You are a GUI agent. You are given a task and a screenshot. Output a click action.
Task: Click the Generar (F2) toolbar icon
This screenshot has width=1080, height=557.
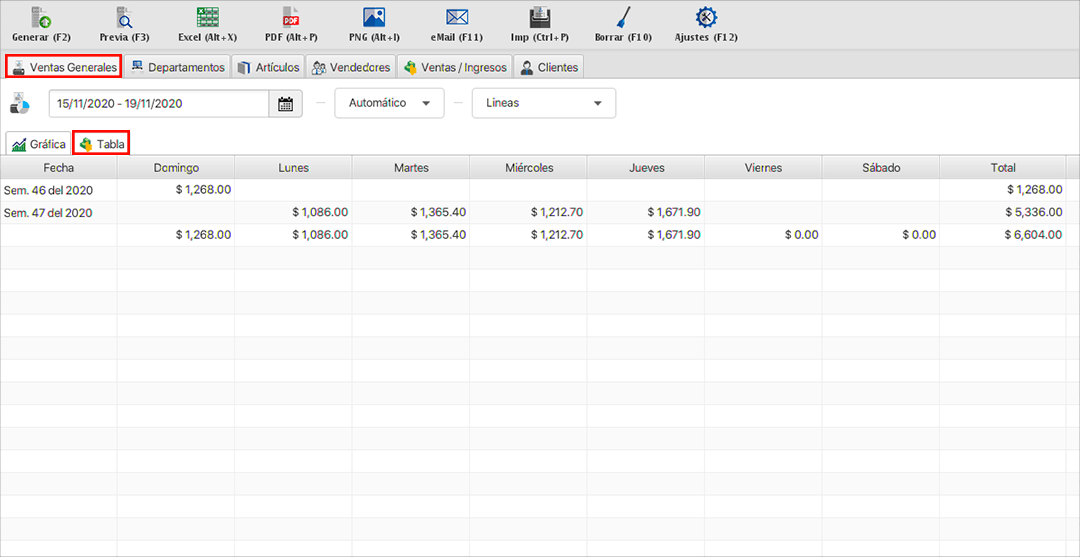[40, 18]
